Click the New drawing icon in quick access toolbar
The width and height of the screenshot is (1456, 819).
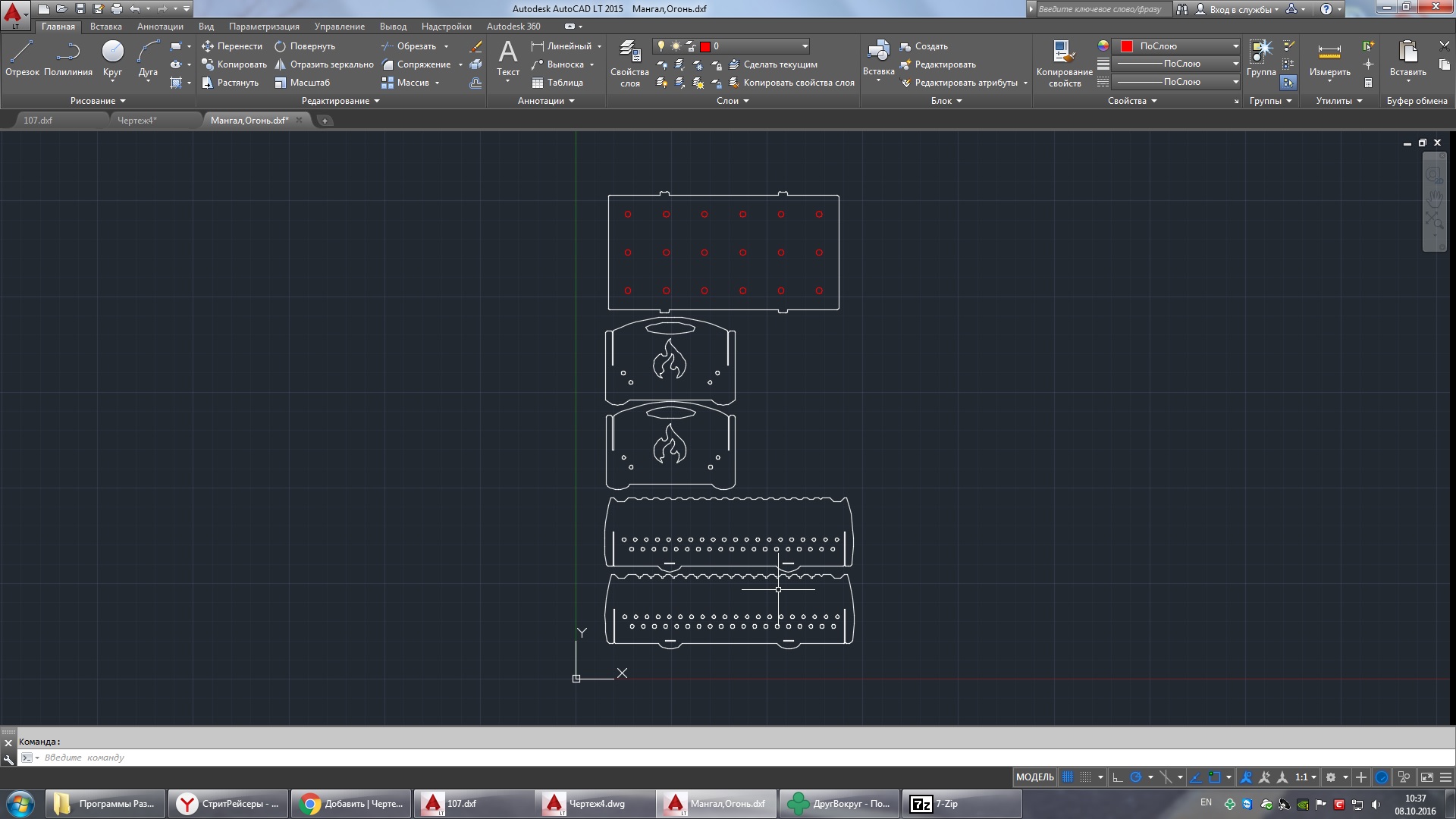coord(44,9)
